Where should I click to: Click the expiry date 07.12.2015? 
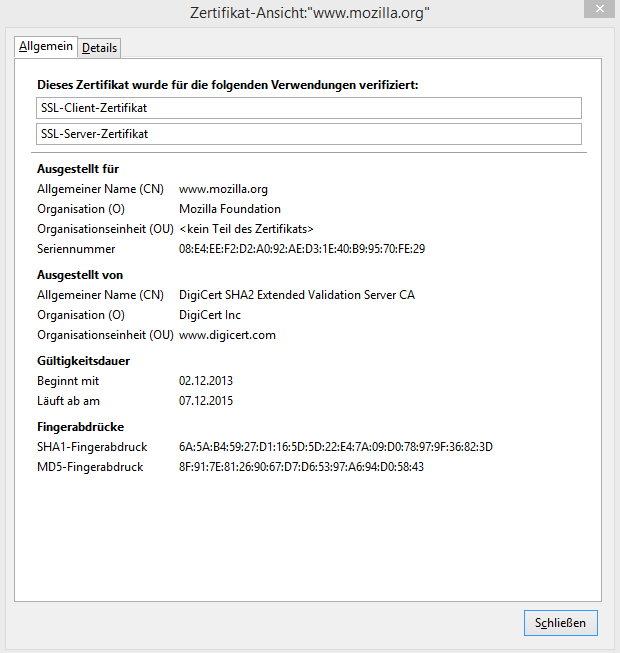206,401
